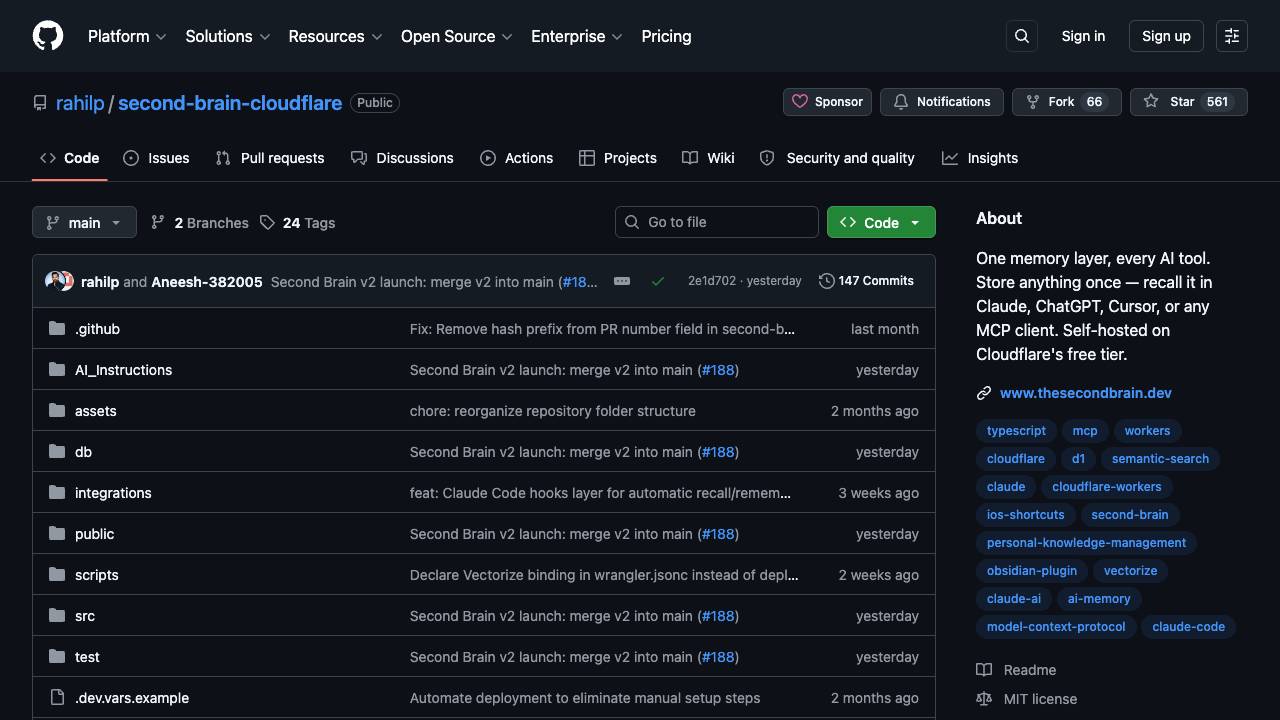Click the green checkmark commit status icon

point(658,281)
